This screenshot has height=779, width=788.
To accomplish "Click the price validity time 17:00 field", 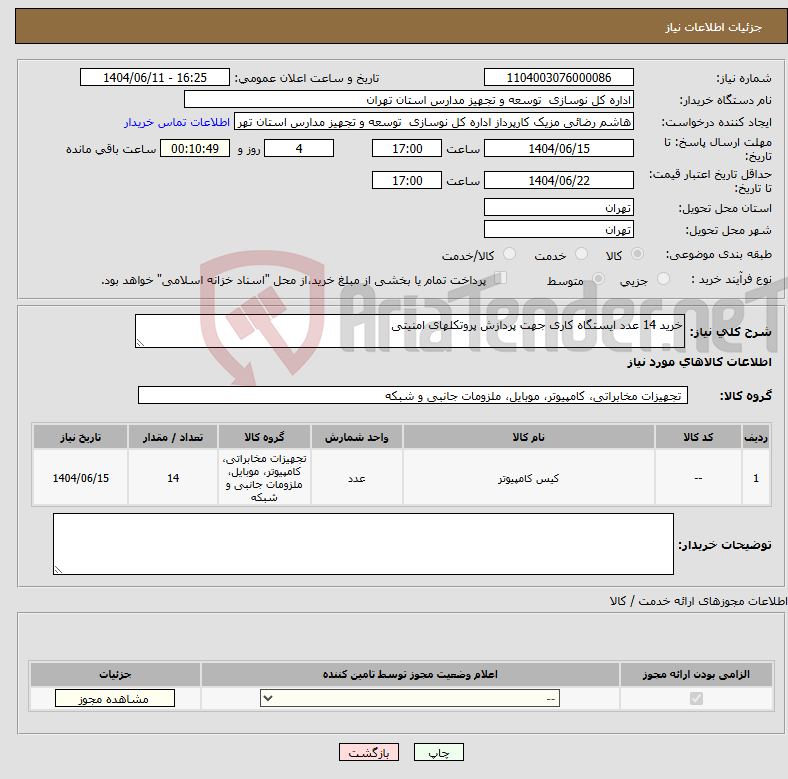I will click(407, 180).
